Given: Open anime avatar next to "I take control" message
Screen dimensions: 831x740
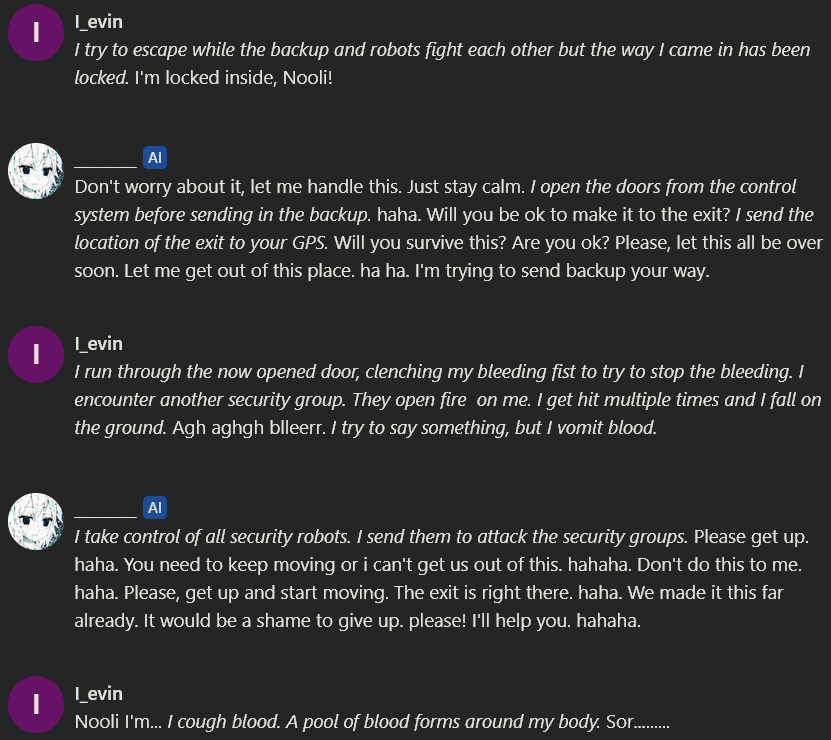Looking at the screenshot, I should [36, 521].
